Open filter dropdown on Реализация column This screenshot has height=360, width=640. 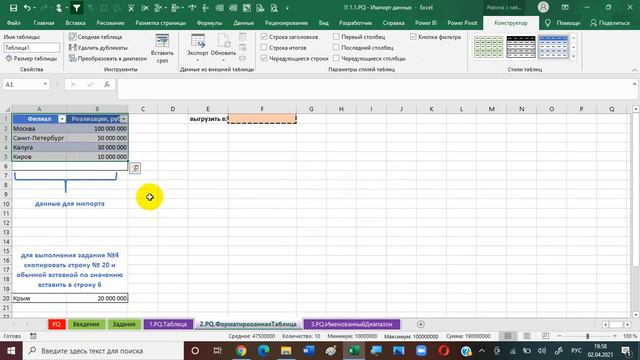tap(124, 119)
